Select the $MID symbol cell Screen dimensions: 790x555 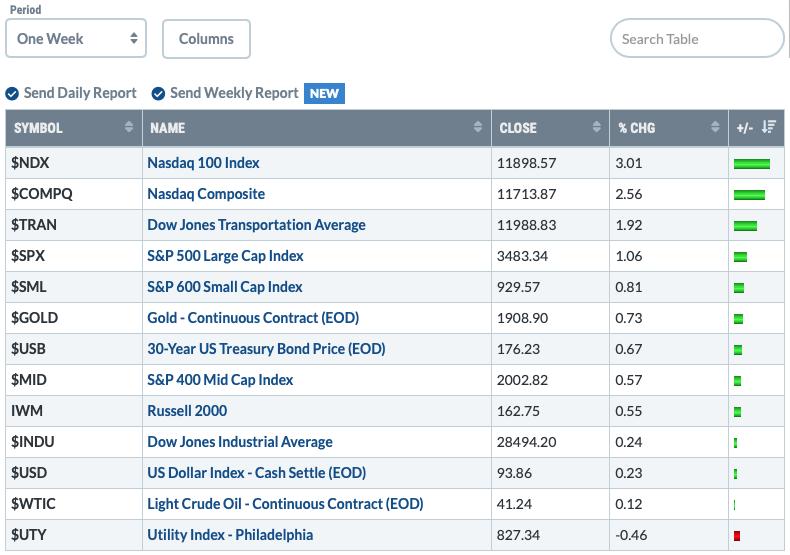(74, 380)
